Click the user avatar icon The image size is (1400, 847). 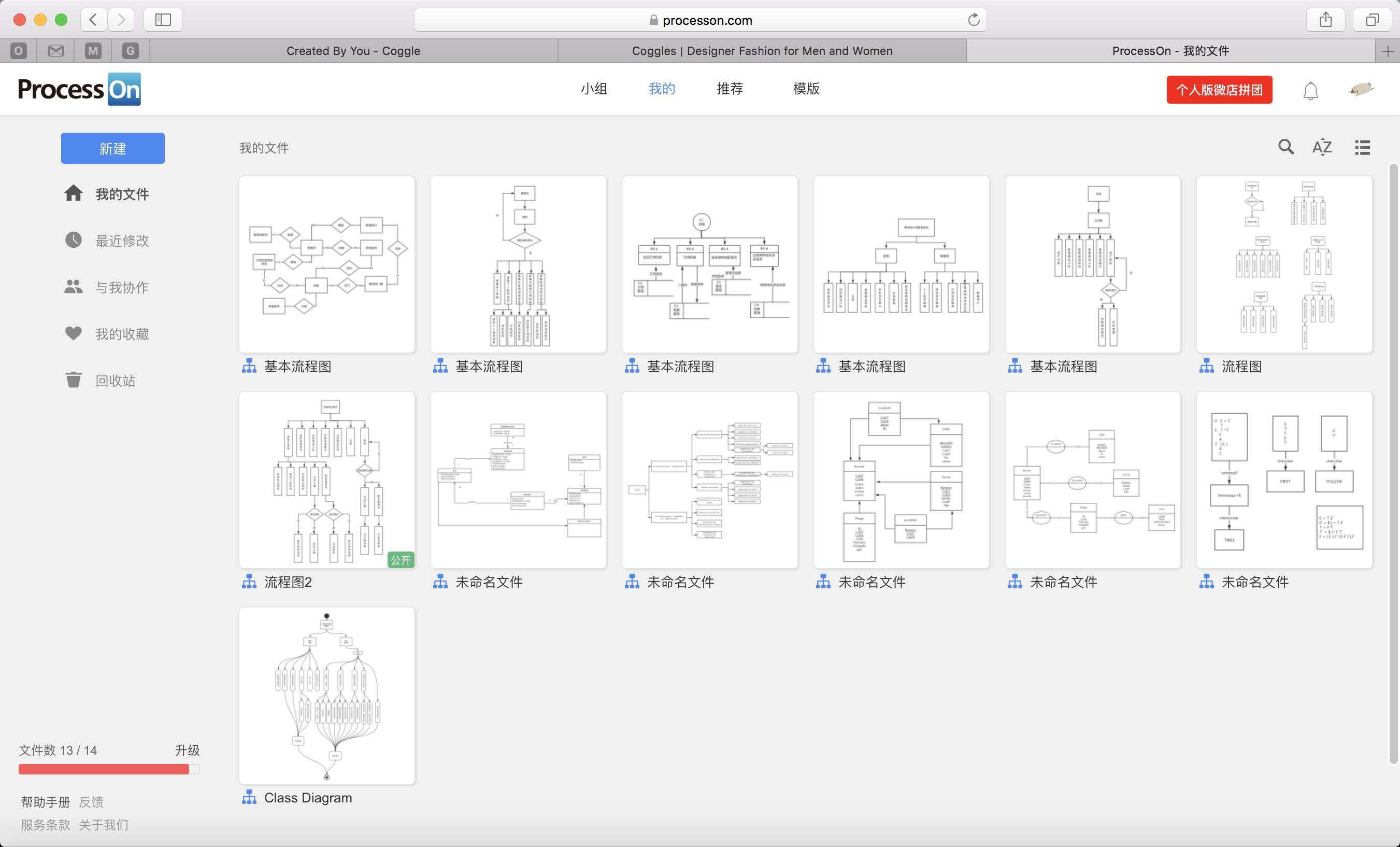pos(1361,89)
